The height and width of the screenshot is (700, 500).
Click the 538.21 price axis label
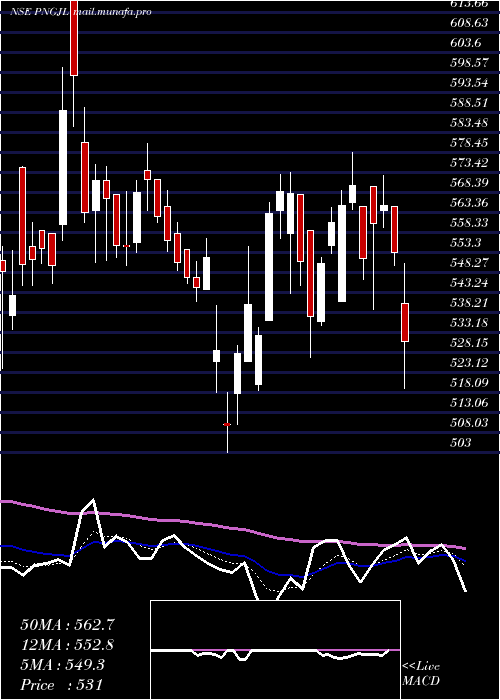tap(469, 303)
